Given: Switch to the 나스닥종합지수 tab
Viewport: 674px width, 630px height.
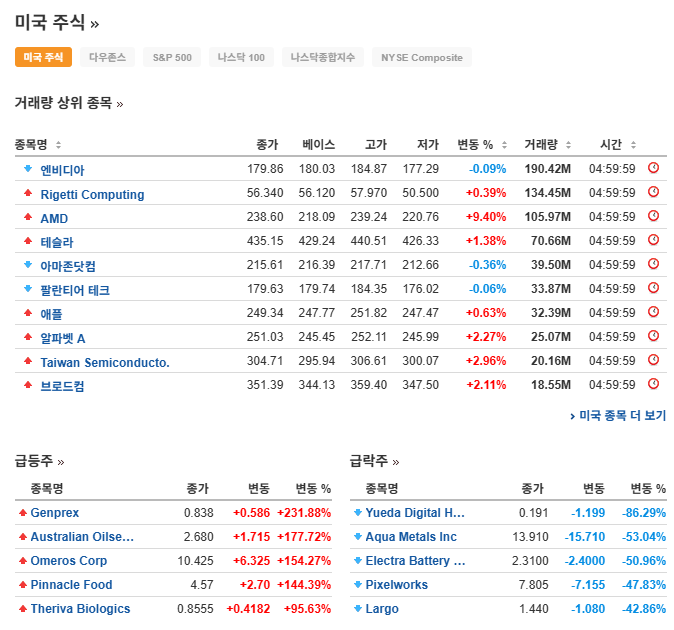Looking at the screenshot, I should pos(323,57).
